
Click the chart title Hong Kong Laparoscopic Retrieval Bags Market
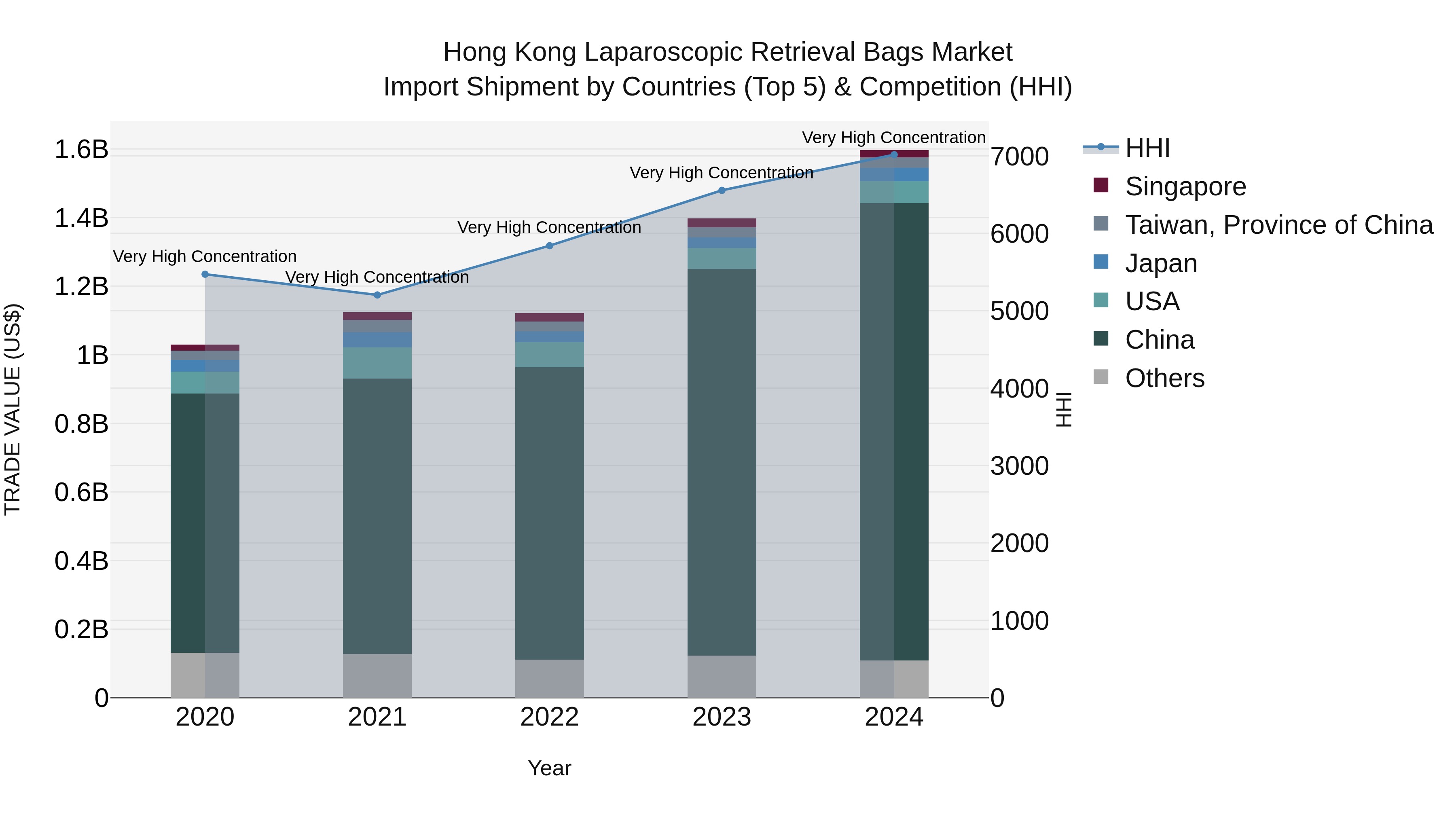728,52
